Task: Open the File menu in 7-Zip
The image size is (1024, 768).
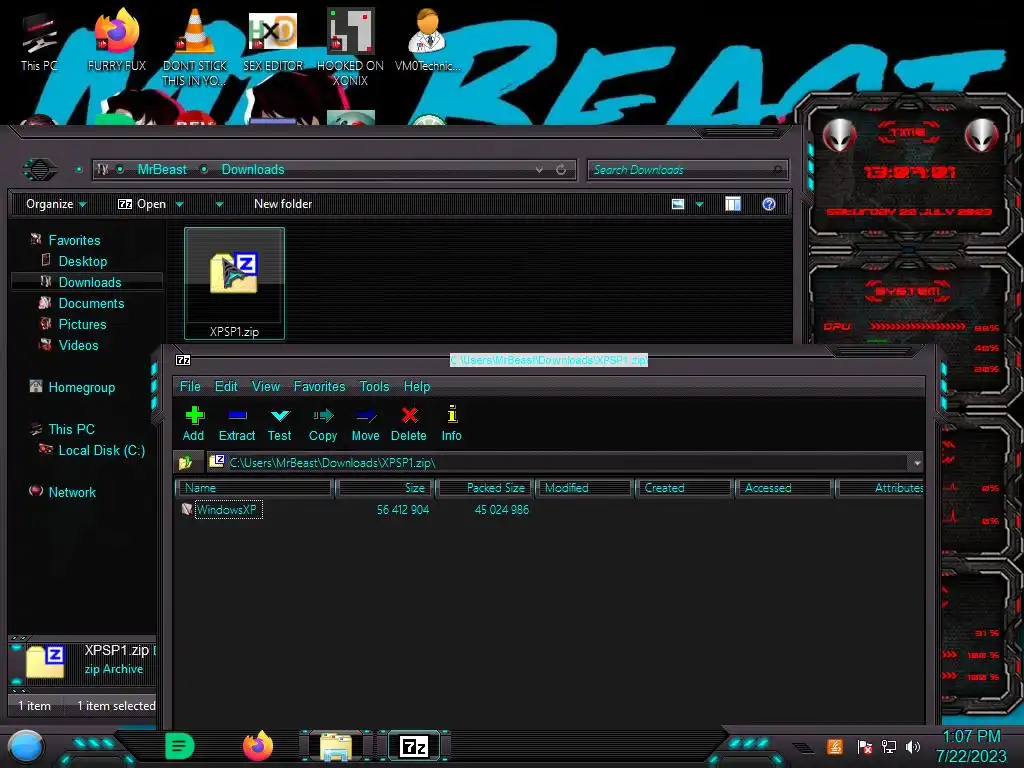Action: click(190, 387)
